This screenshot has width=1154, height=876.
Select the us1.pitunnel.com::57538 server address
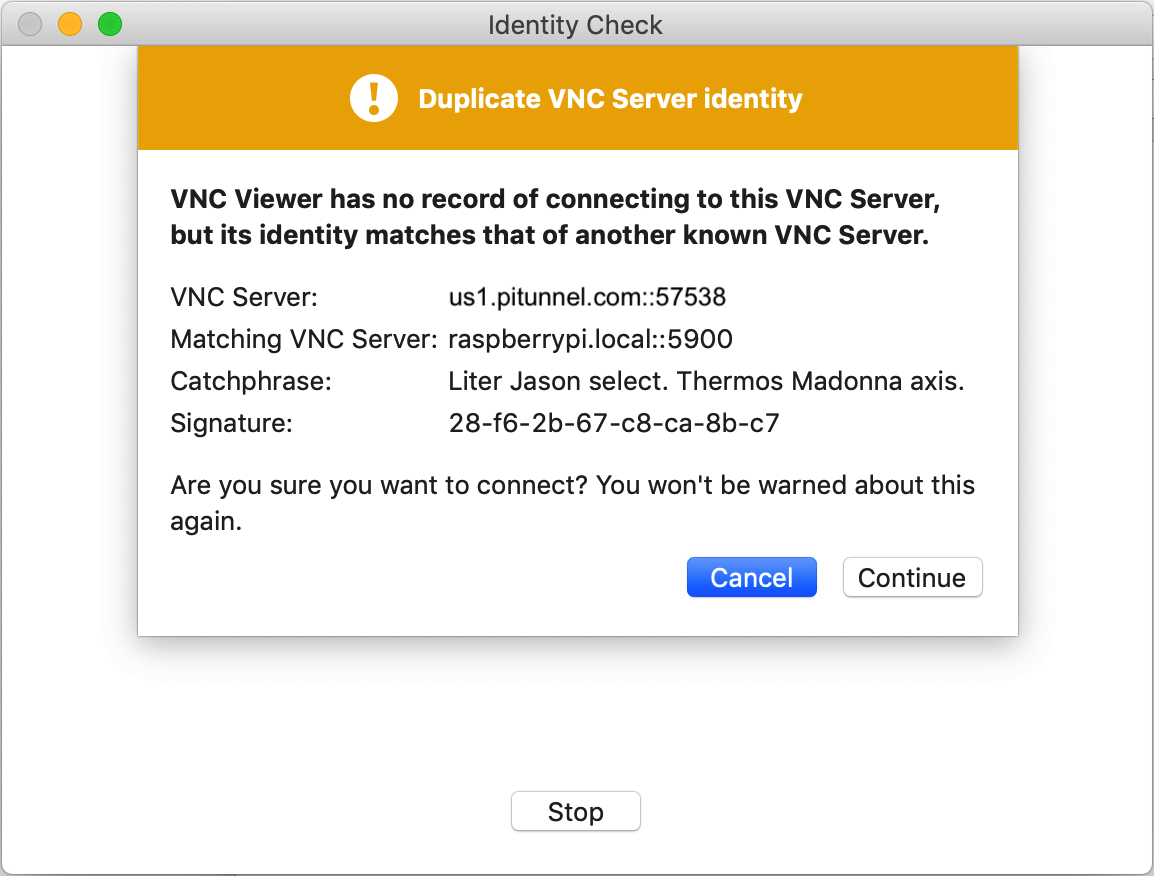pos(588,297)
